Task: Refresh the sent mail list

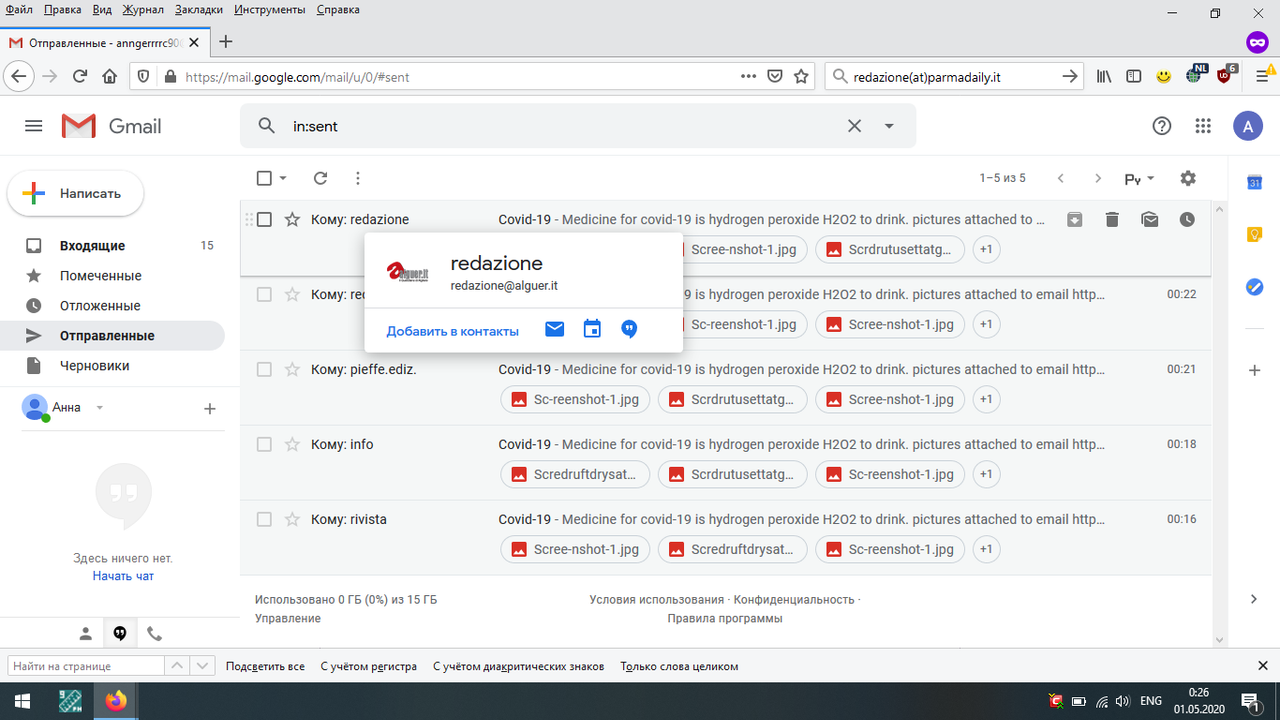Action: pyautogui.click(x=320, y=178)
